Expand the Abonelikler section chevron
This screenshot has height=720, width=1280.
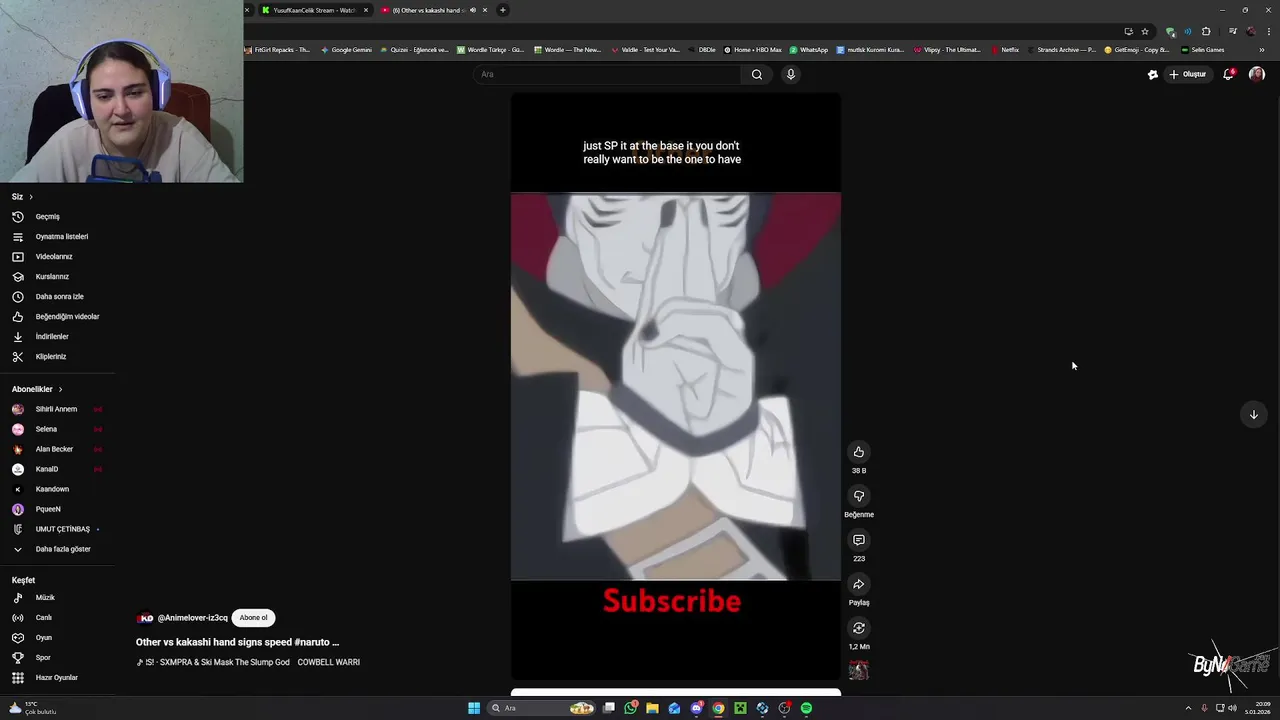(60, 389)
